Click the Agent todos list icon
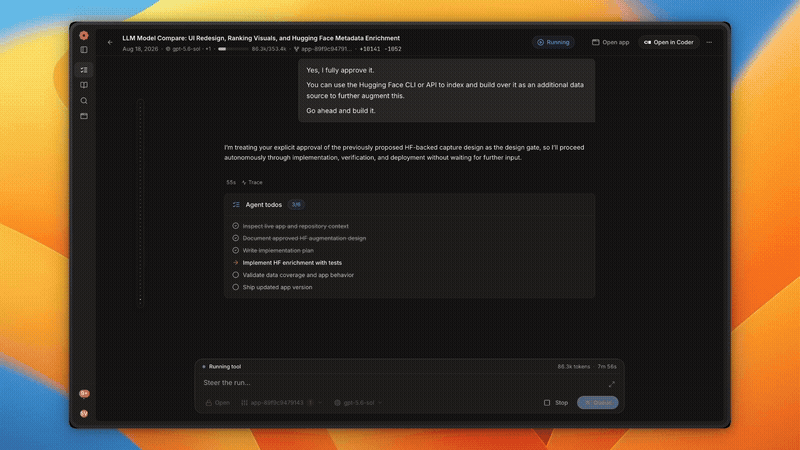The height and width of the screenshot is (450, 800). (236, 205)
